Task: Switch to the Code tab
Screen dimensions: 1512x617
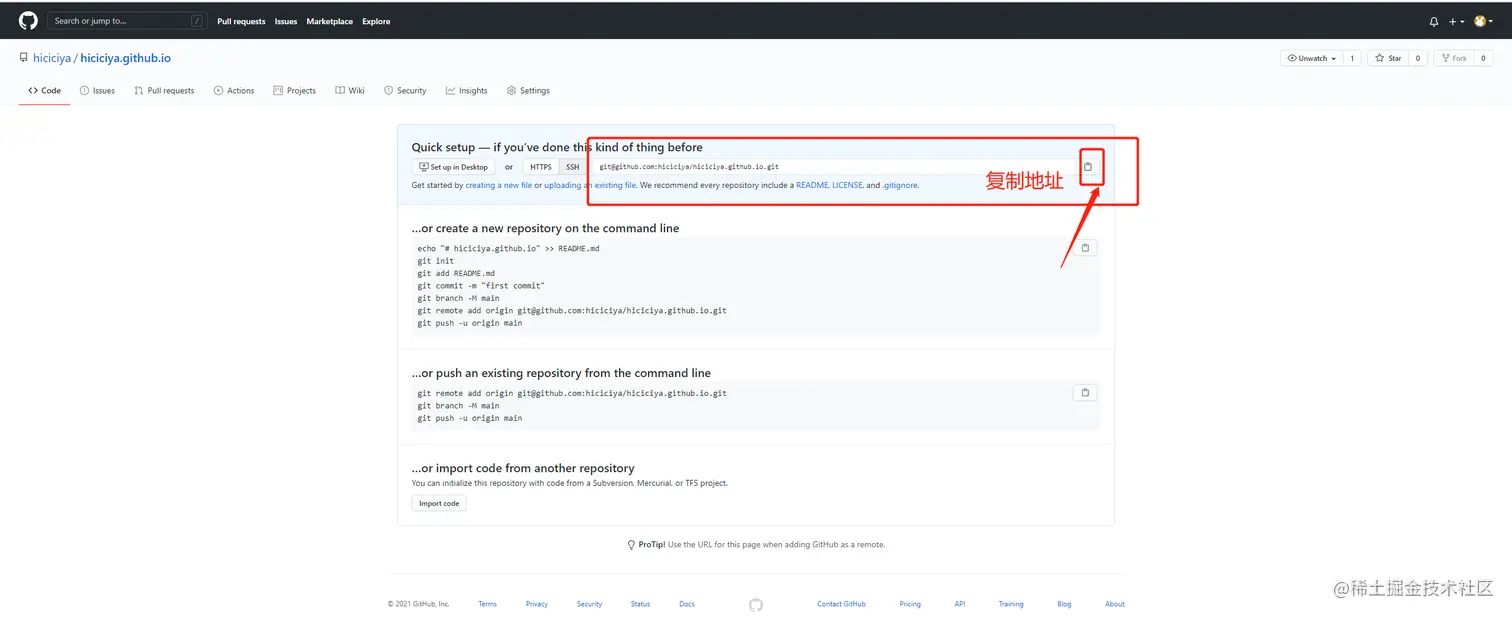Action: coord(45,90)
